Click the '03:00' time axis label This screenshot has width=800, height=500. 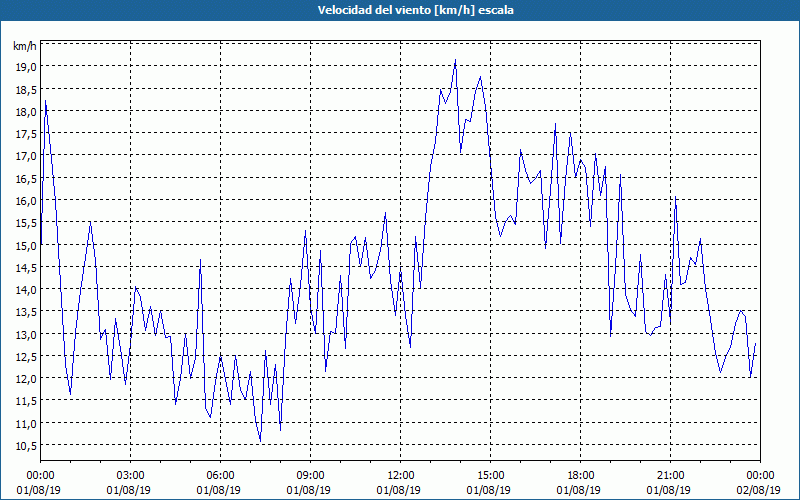[x=131, y=476]
